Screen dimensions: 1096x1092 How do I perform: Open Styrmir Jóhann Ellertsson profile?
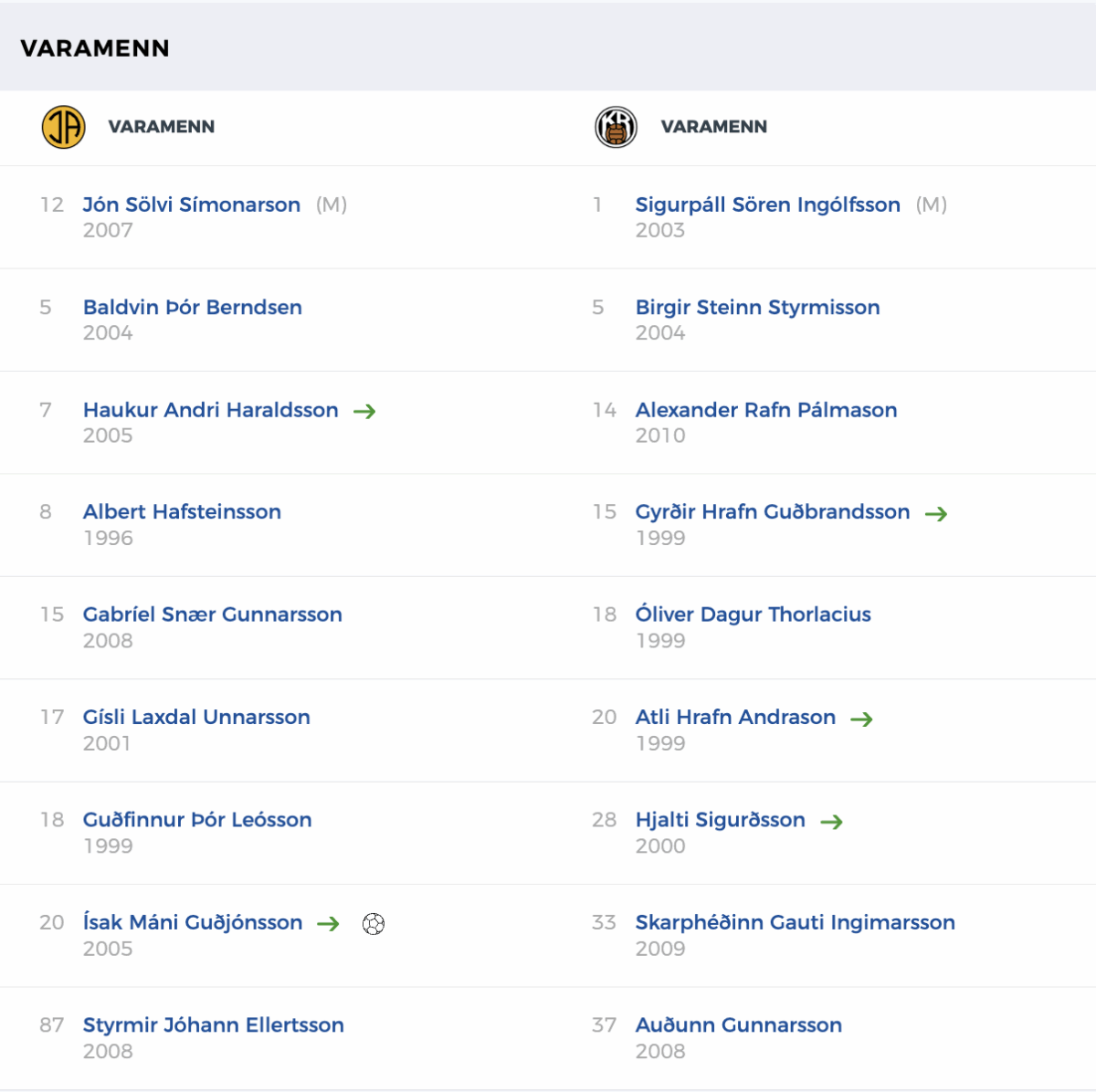[213, 1025]
